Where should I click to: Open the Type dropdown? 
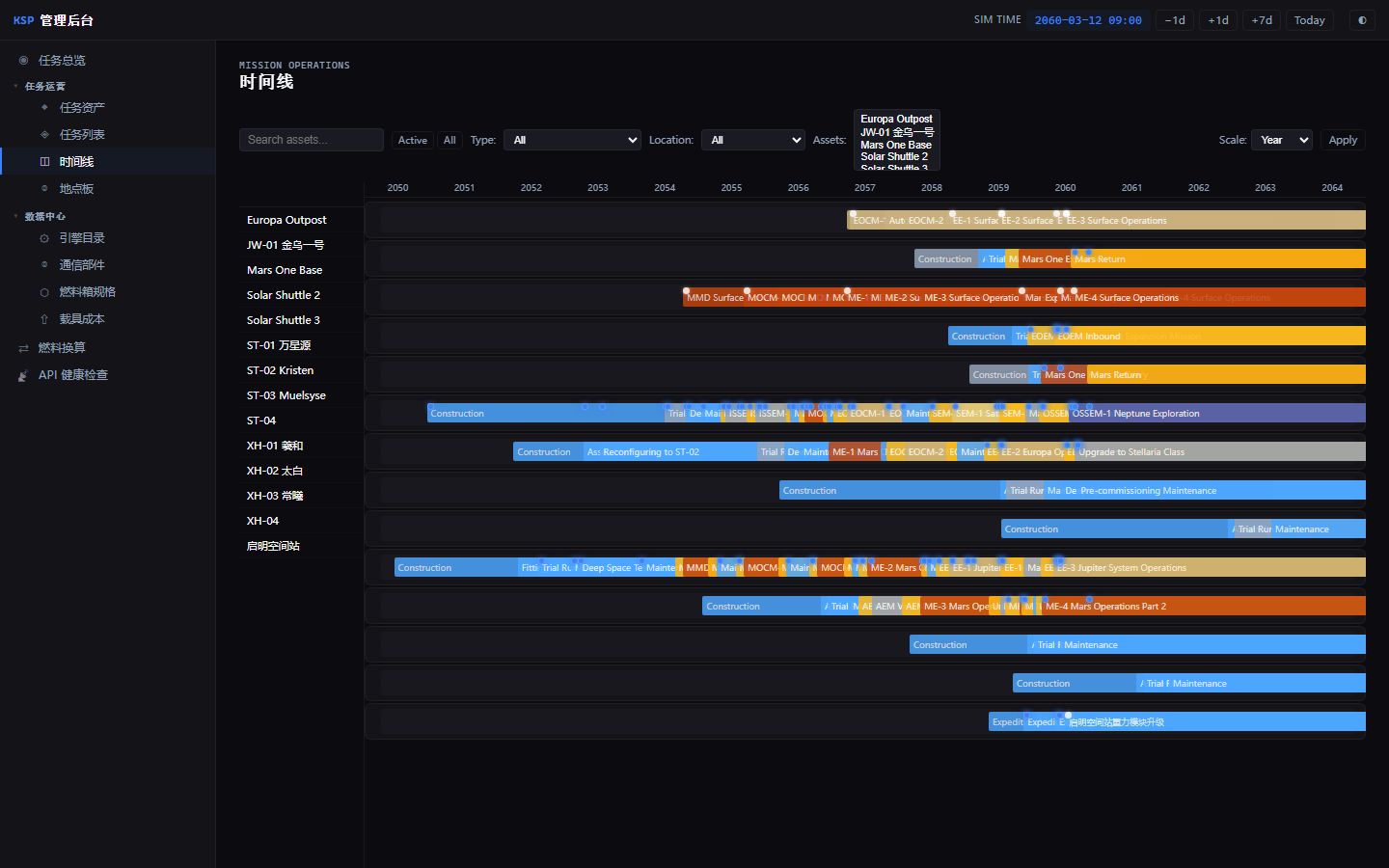(x=573, y=140)
